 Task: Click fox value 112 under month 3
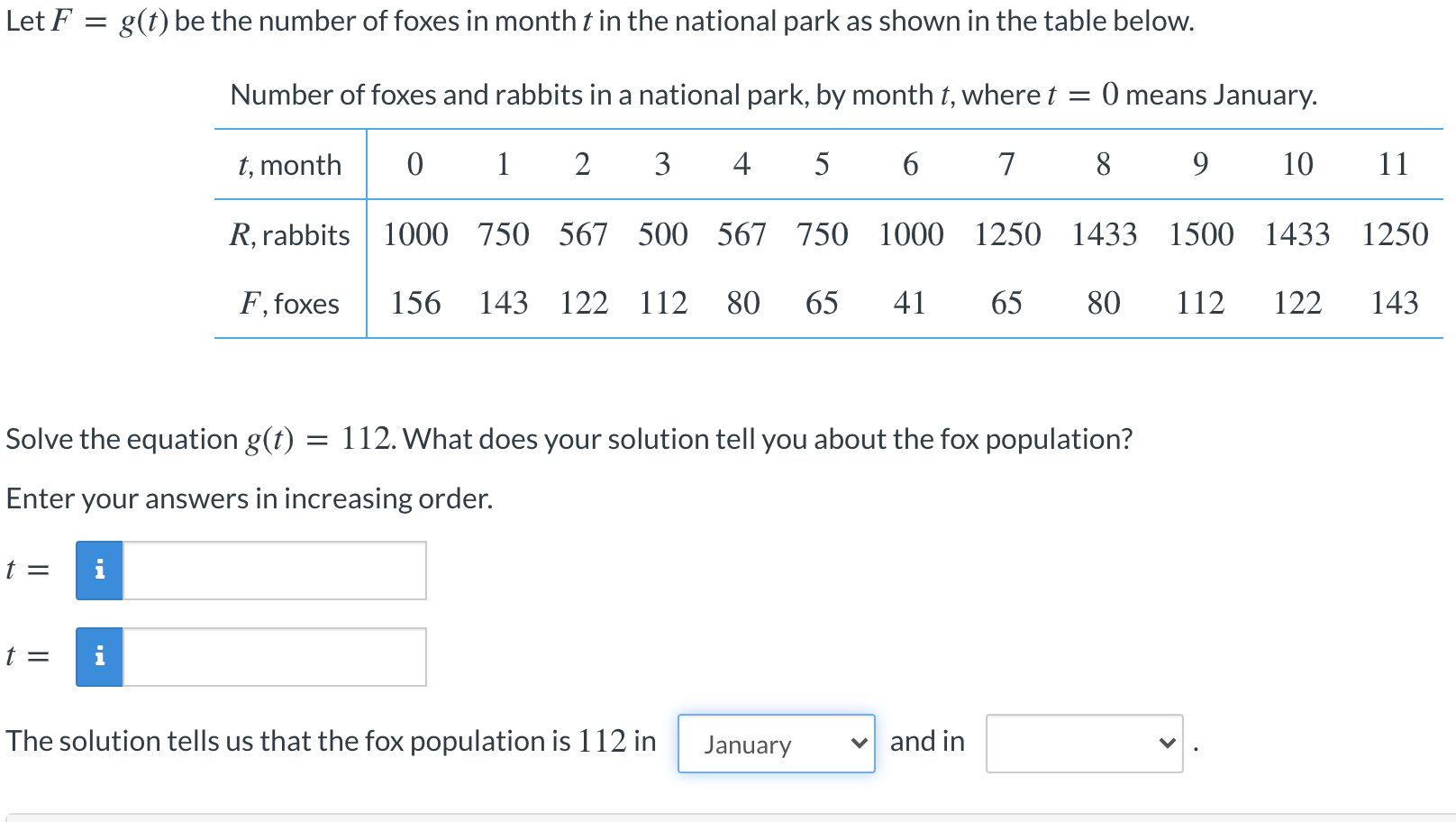tap(663, 303)
